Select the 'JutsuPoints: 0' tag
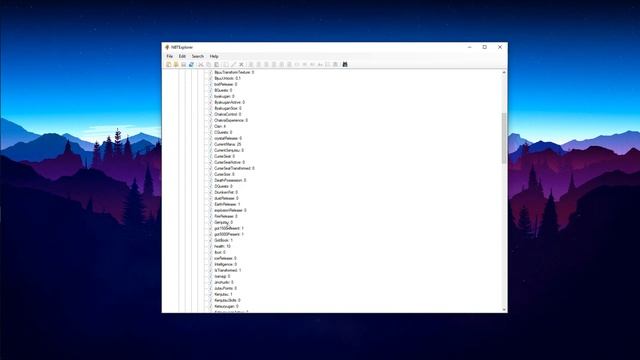This screenshot has height=360, width=640. [225, 288]
